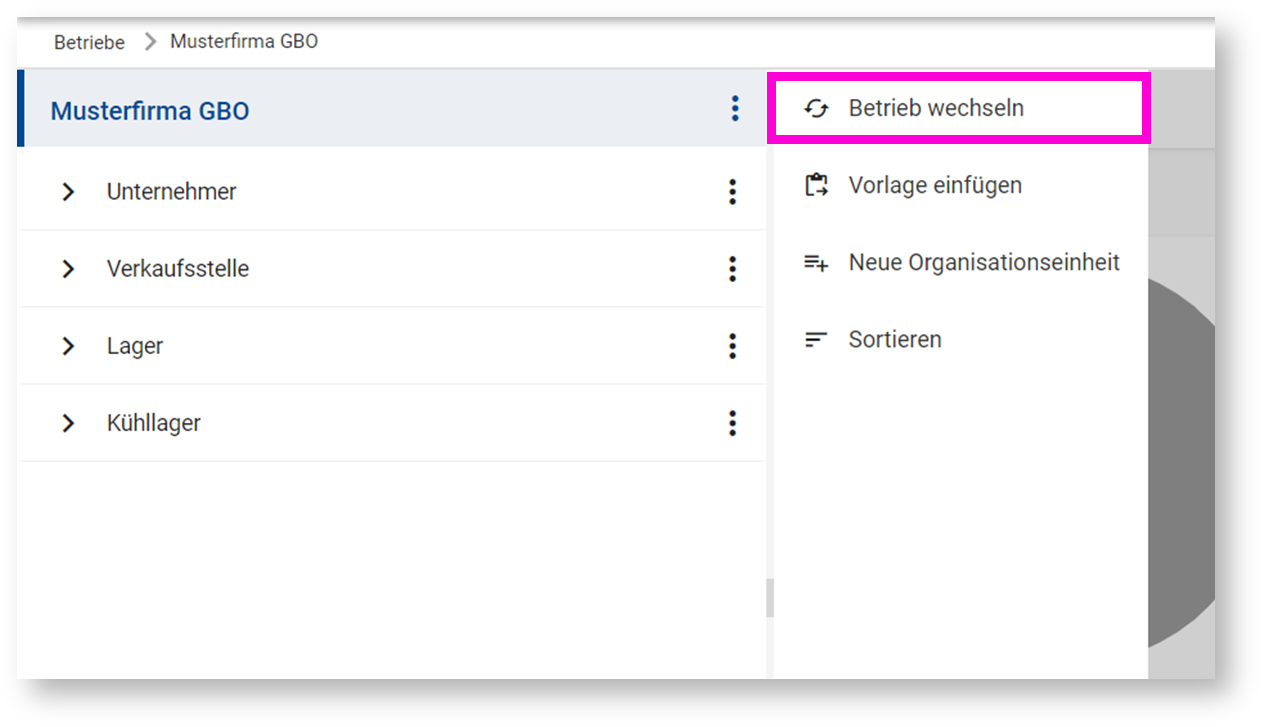Go to Betriebe in the breadcrumb
This screenshot has height=727, width=1263.
tap(89, 42)
